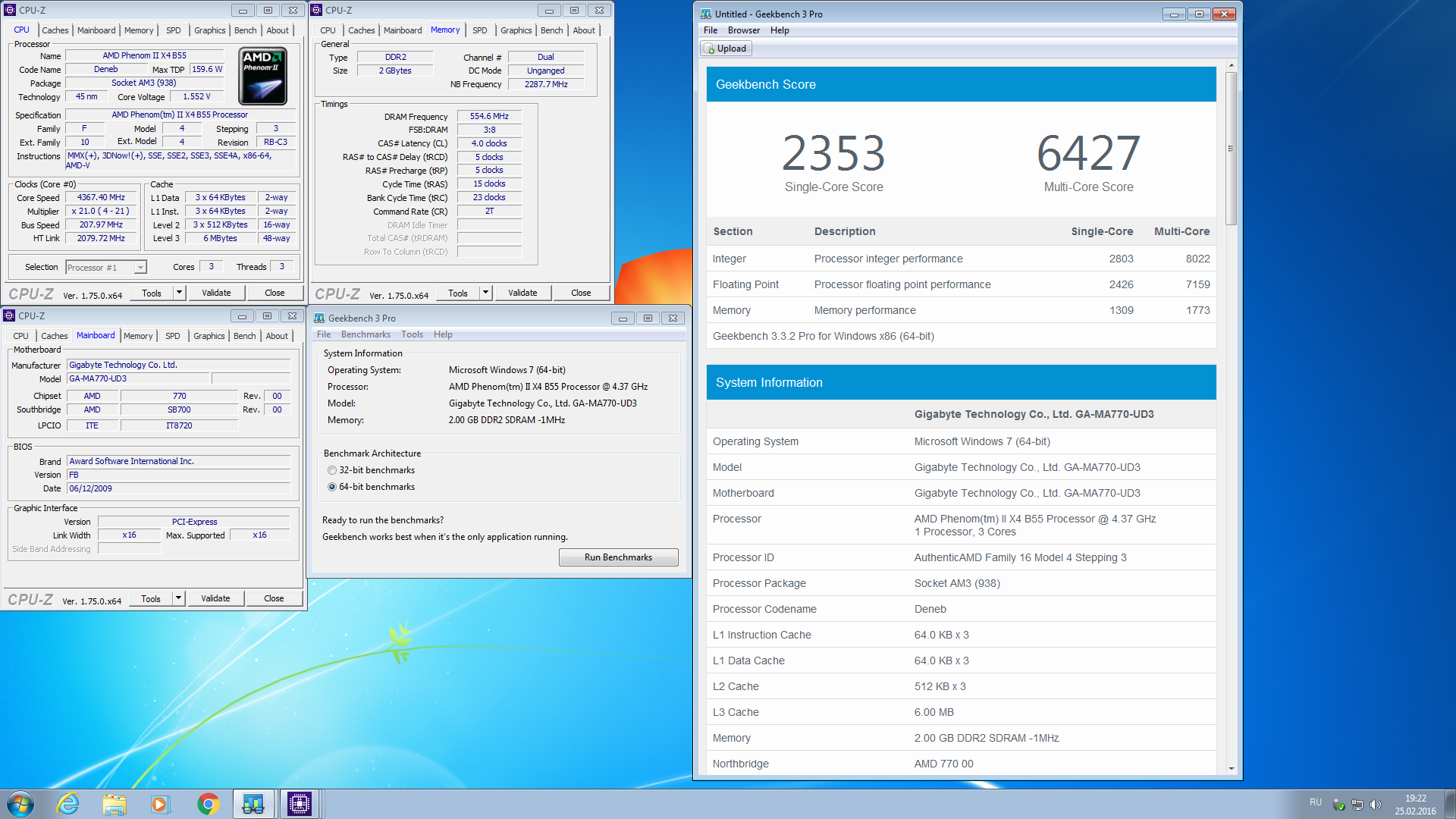Click the Processor Codename Deneb row
This screenshot has width=1456, height=819.
coord(961,609)
